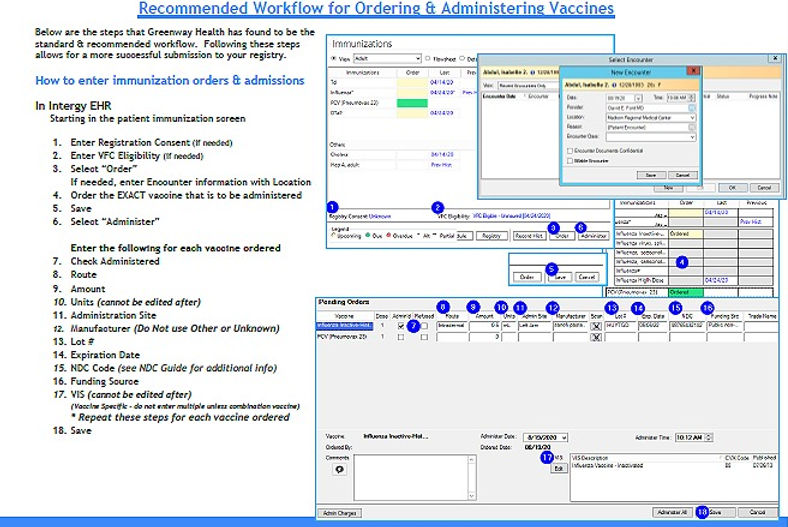Click the Registry Consent Unknown link
The image size is (788, 527).
[379, 216]
